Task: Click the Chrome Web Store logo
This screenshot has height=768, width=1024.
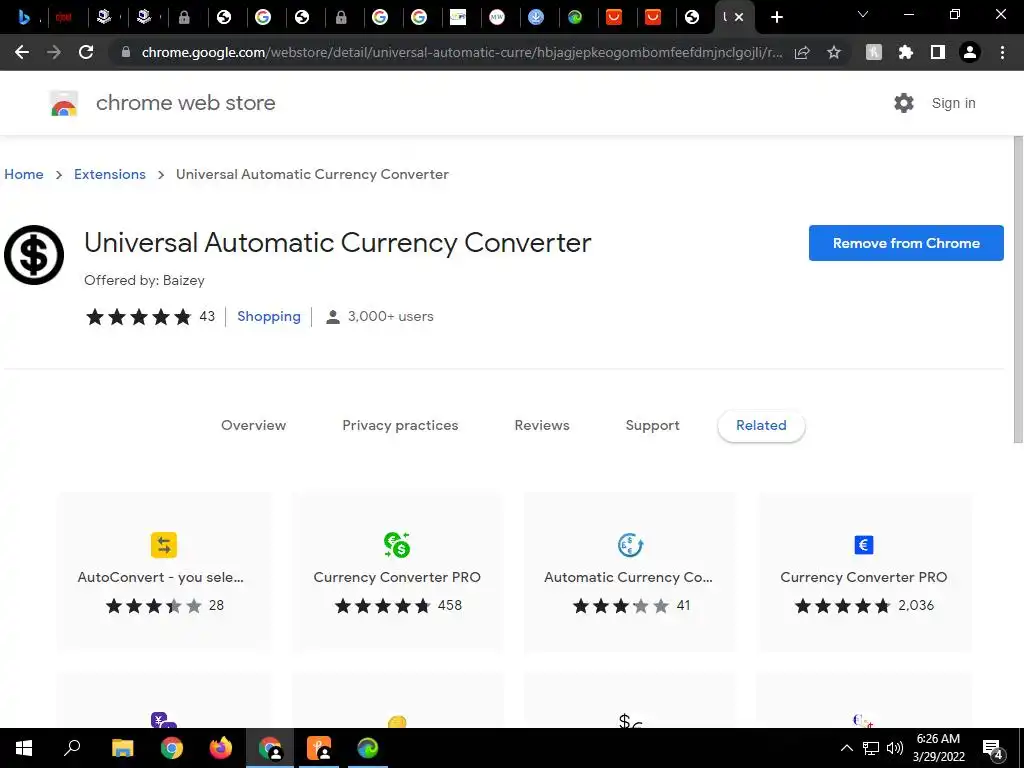Action: [x=64, y=103]
